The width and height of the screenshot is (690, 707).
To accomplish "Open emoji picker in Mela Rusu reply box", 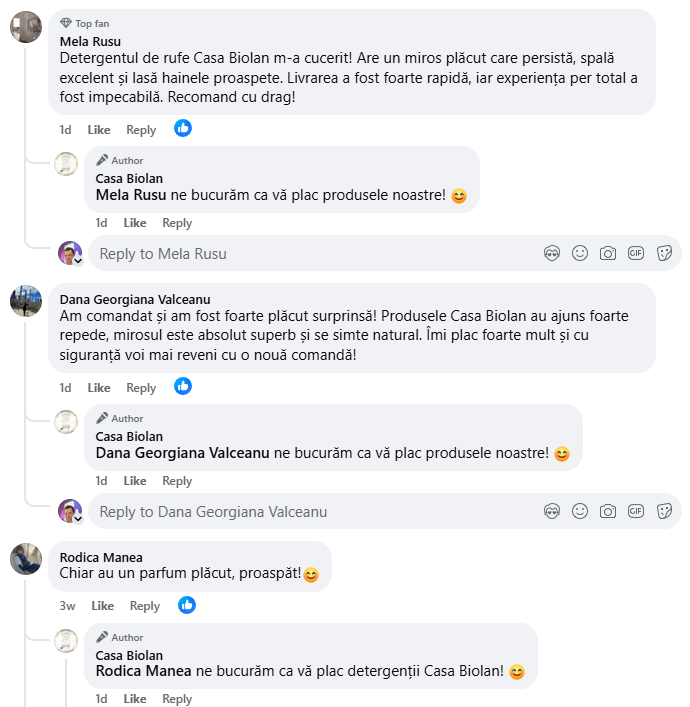I will tap(580, 253).
